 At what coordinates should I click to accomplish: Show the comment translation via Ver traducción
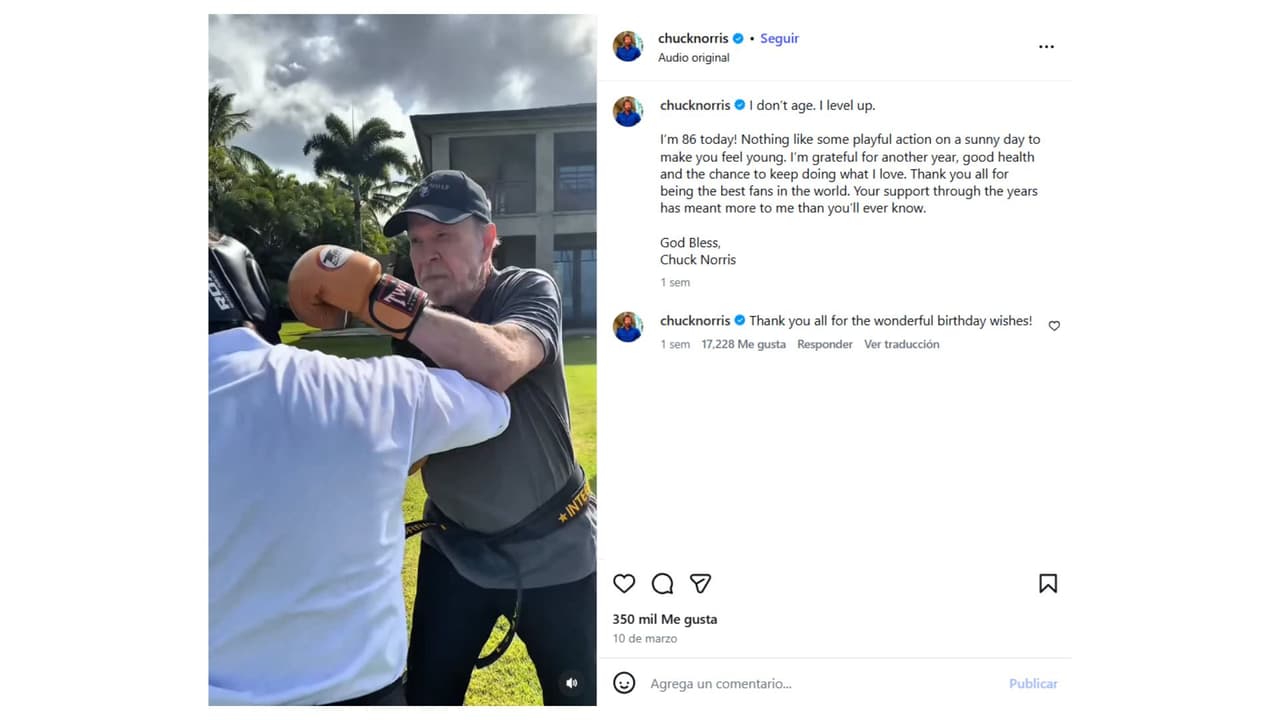point(902,344)
